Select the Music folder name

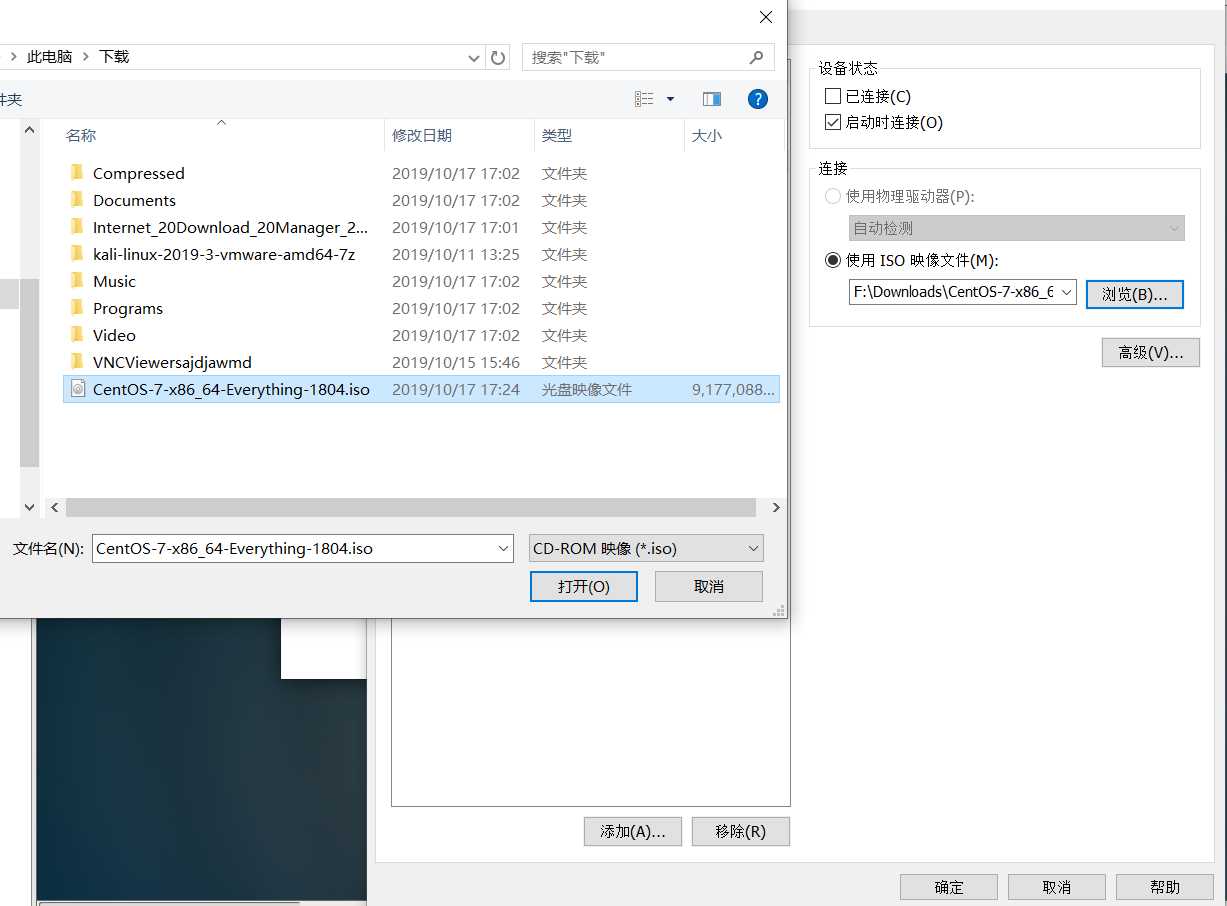click(114, 281)
